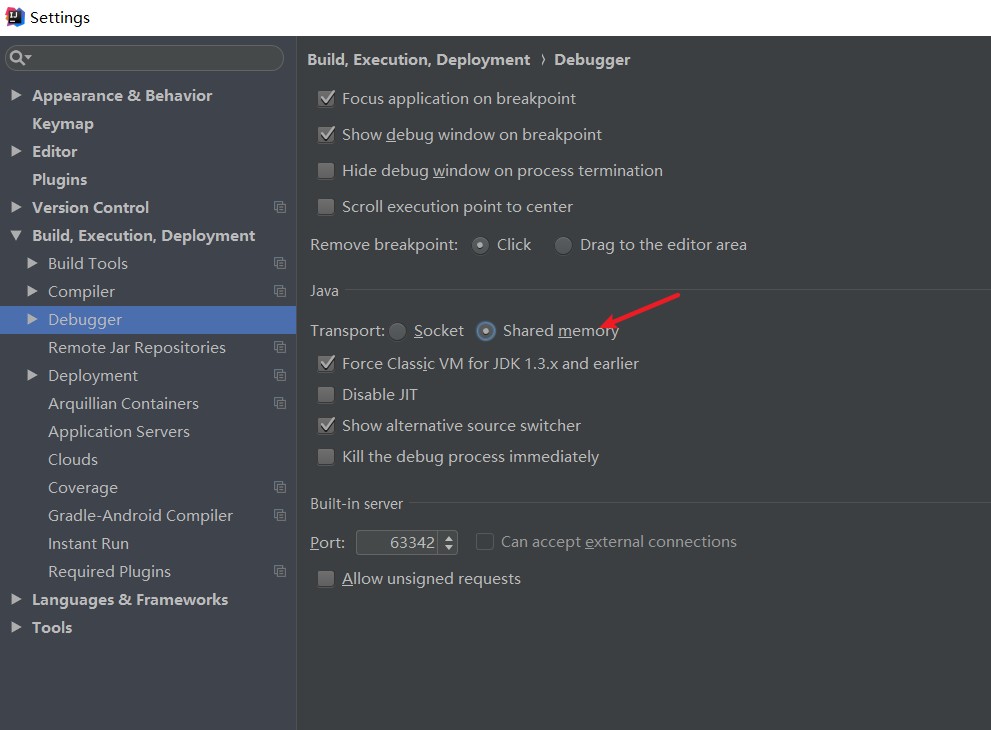
Task: Expand the Debugger subtree arrow
Action: pos(32,319)
